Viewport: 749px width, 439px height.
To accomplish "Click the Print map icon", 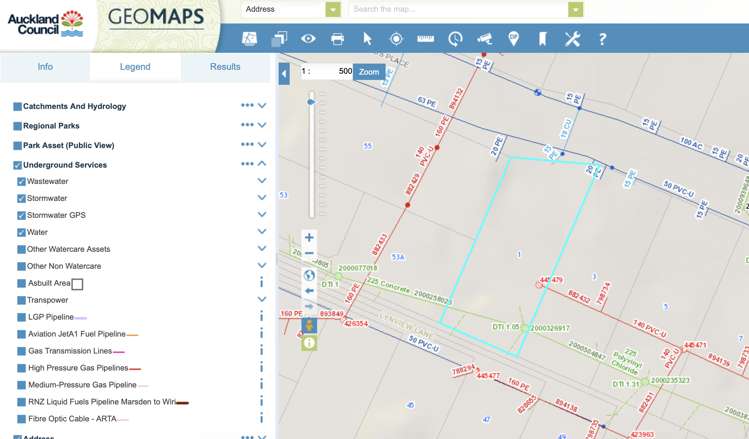I will (338, 39).
